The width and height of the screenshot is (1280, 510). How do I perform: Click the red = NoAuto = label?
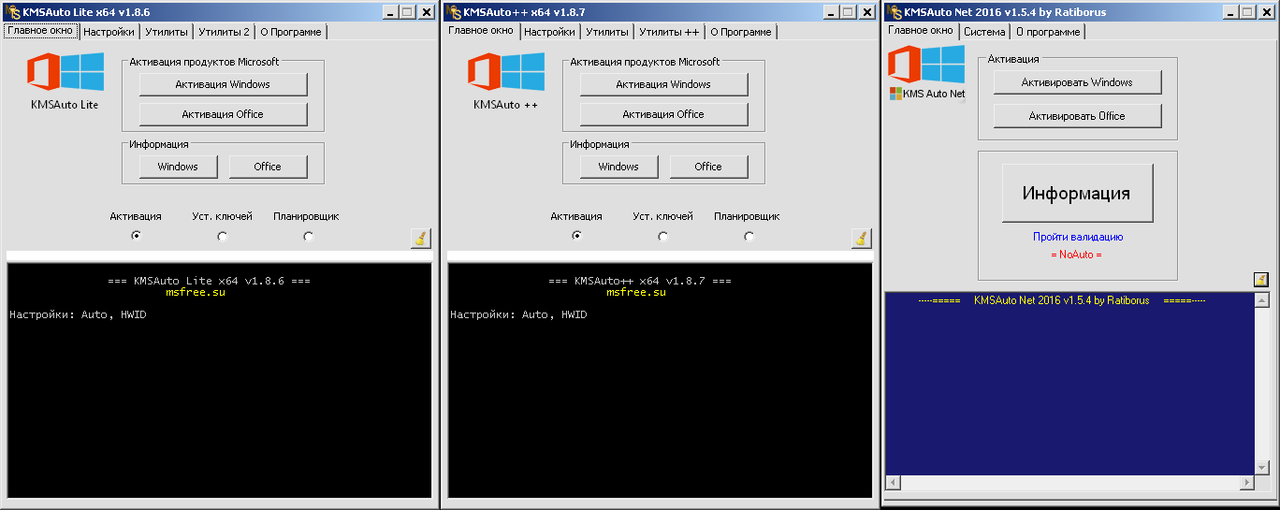pos(1076,255)
